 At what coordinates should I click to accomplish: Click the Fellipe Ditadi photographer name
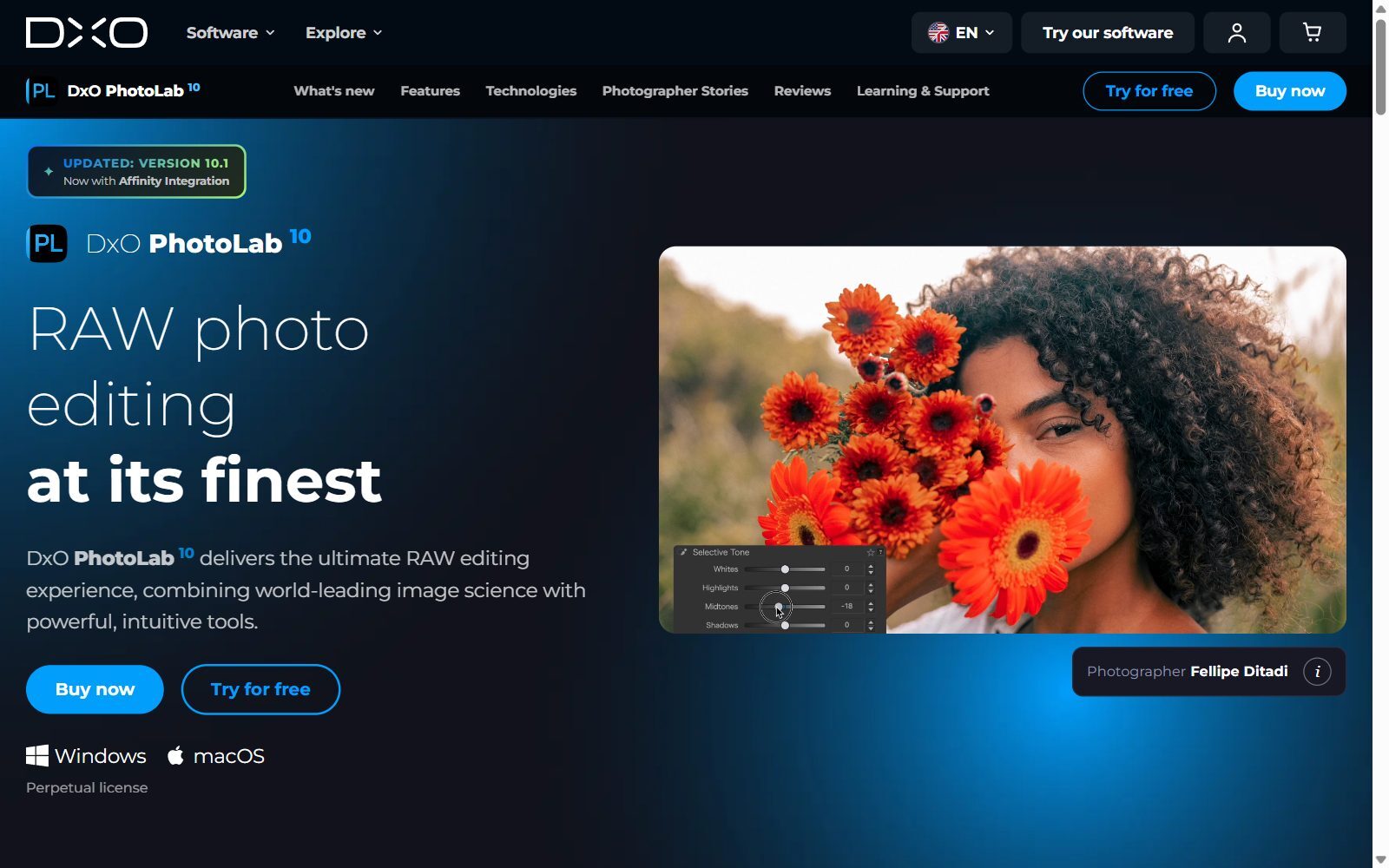pyautogui.click(x=1239, y=672)
